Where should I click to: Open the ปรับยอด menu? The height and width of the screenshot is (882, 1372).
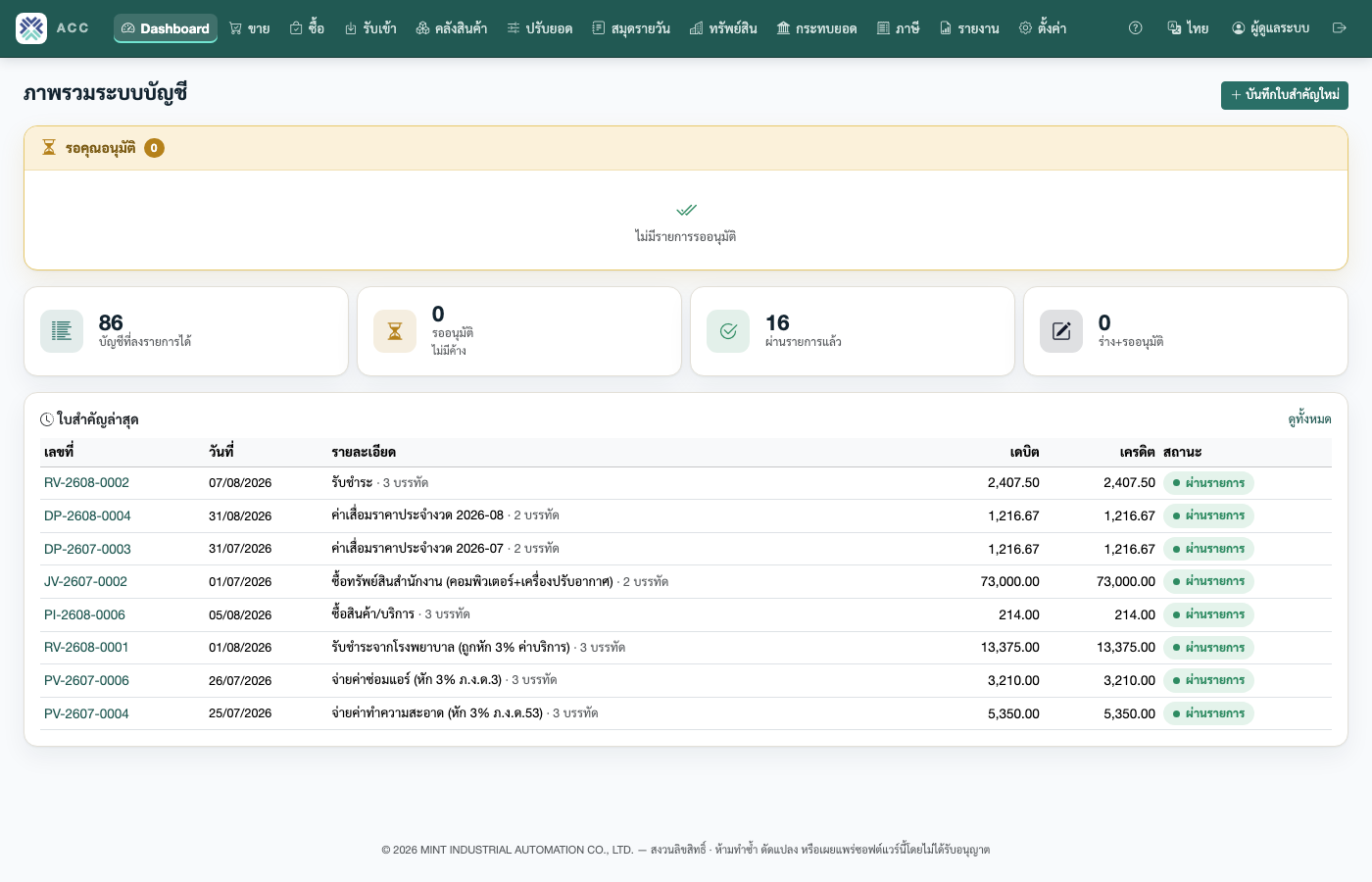click(x=540, y=28)
